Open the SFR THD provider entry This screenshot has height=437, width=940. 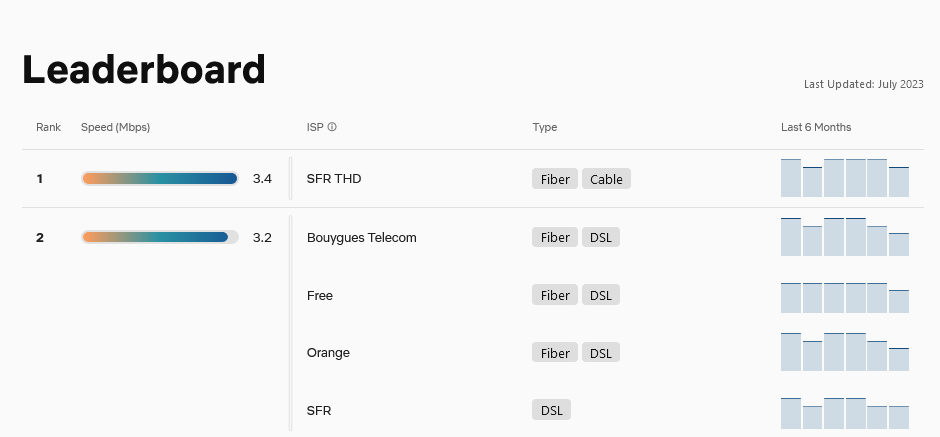click(334, 179)
